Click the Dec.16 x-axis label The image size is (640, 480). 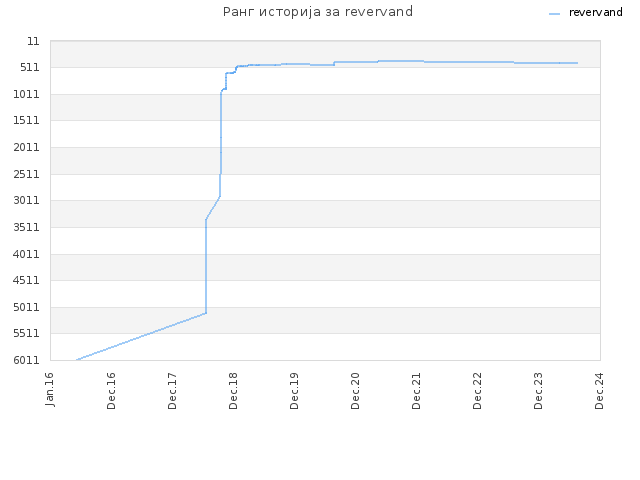point(111,391)
